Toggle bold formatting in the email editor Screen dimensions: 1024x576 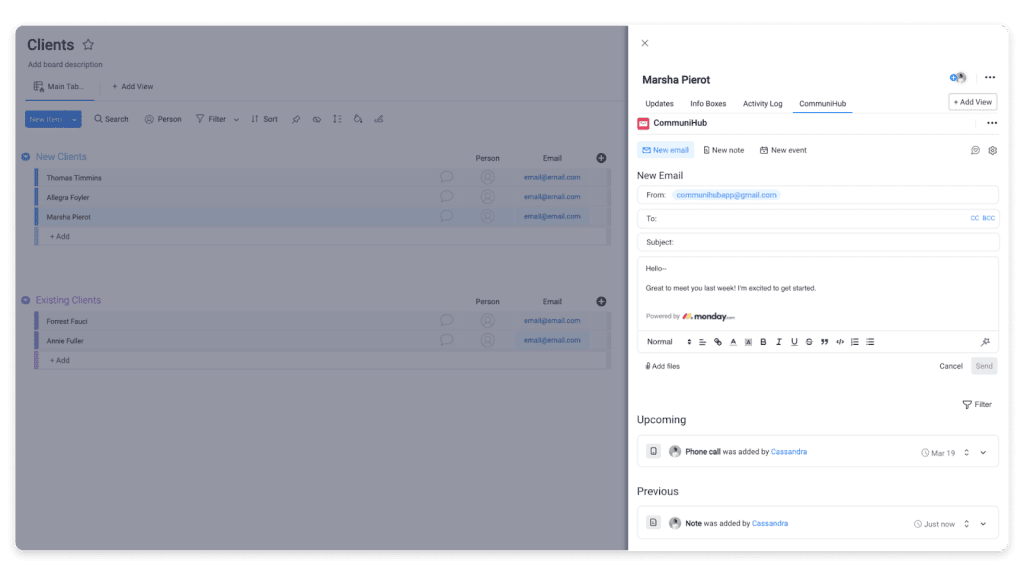763,342
